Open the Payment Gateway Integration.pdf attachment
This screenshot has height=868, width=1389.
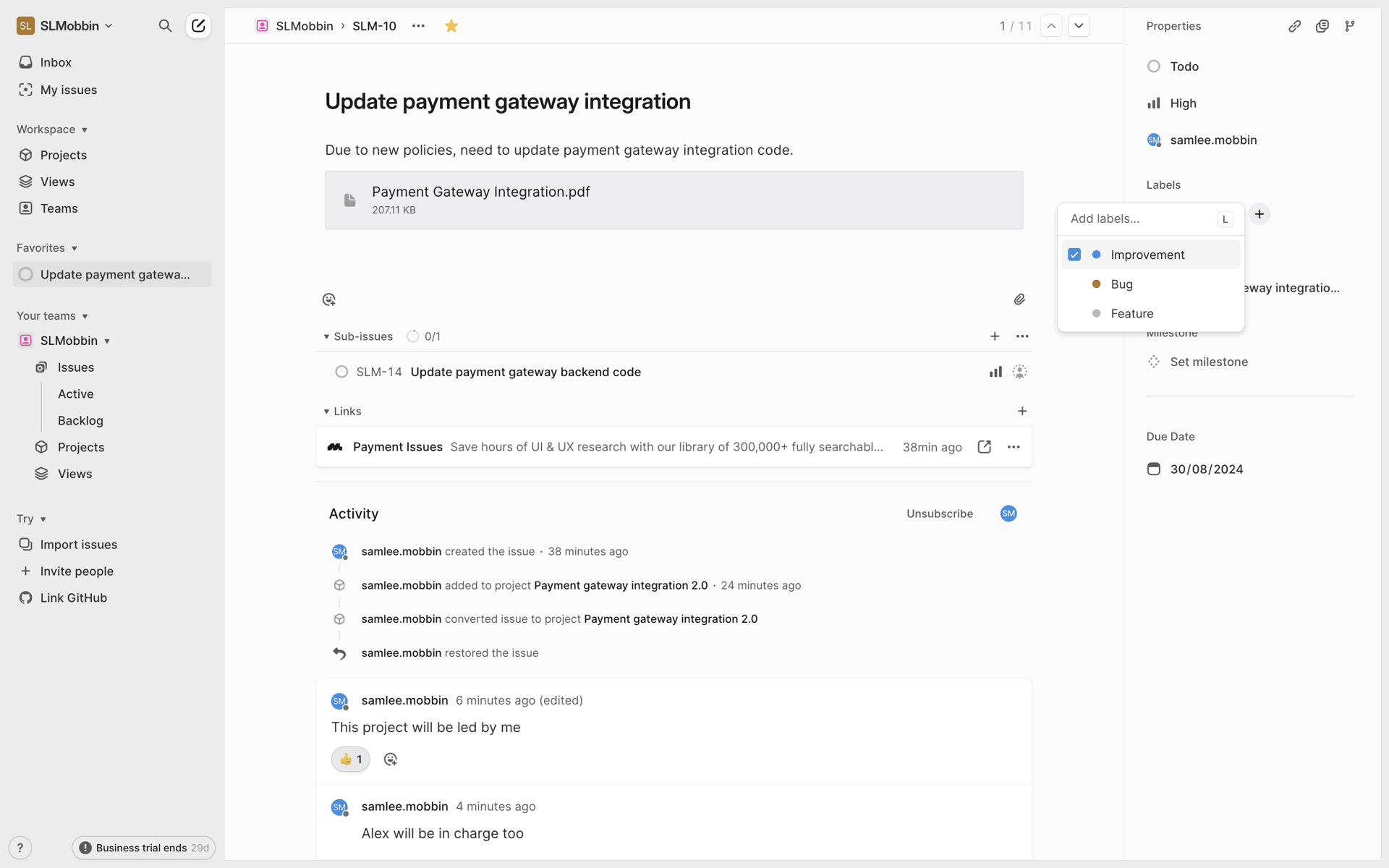click(x=674, y=200)
